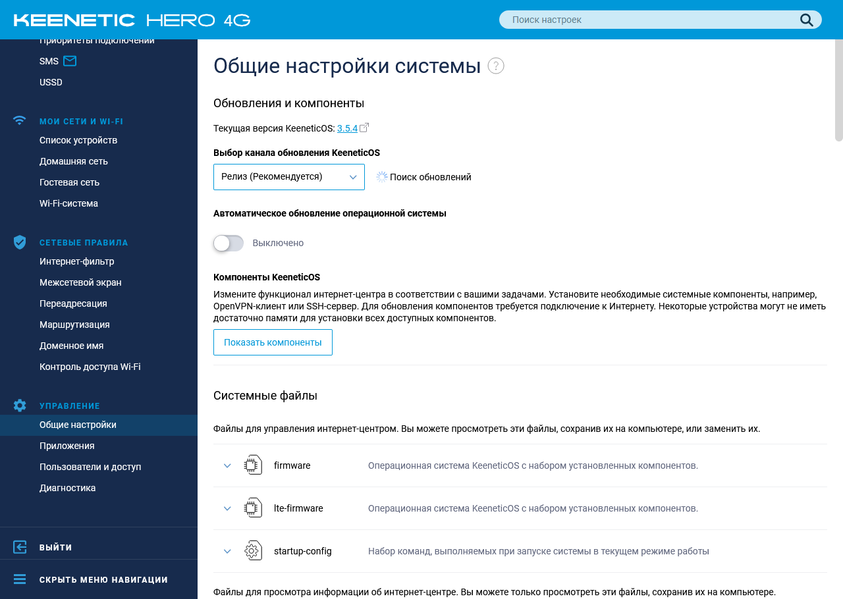Open Диагностика menu item
This screenshot has width=843, height=599.
[68, 488]
